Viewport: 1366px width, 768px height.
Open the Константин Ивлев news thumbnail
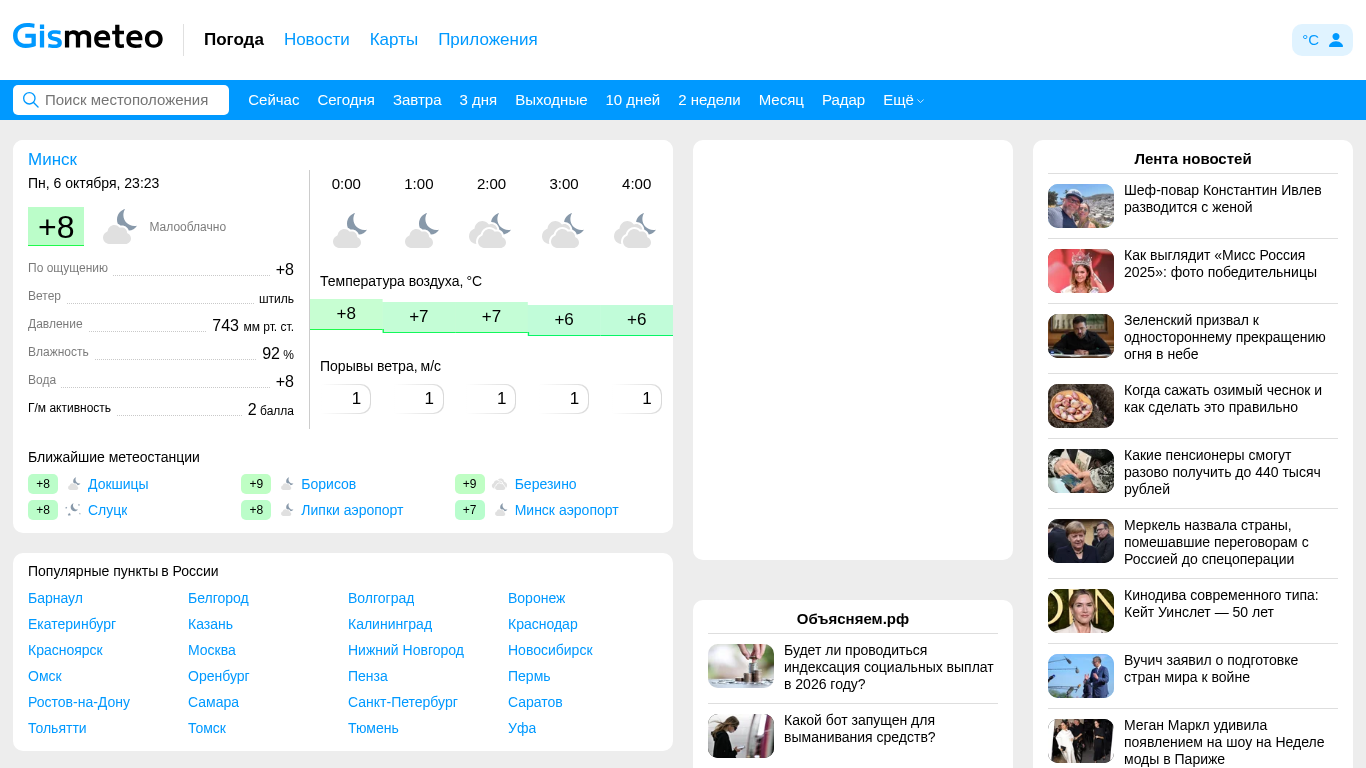click(1081, 206)
